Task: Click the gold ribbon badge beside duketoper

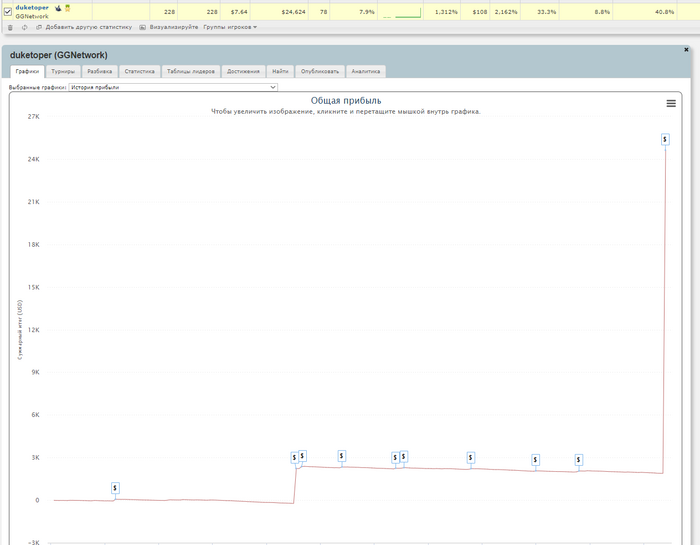Action: pos(68,8)
